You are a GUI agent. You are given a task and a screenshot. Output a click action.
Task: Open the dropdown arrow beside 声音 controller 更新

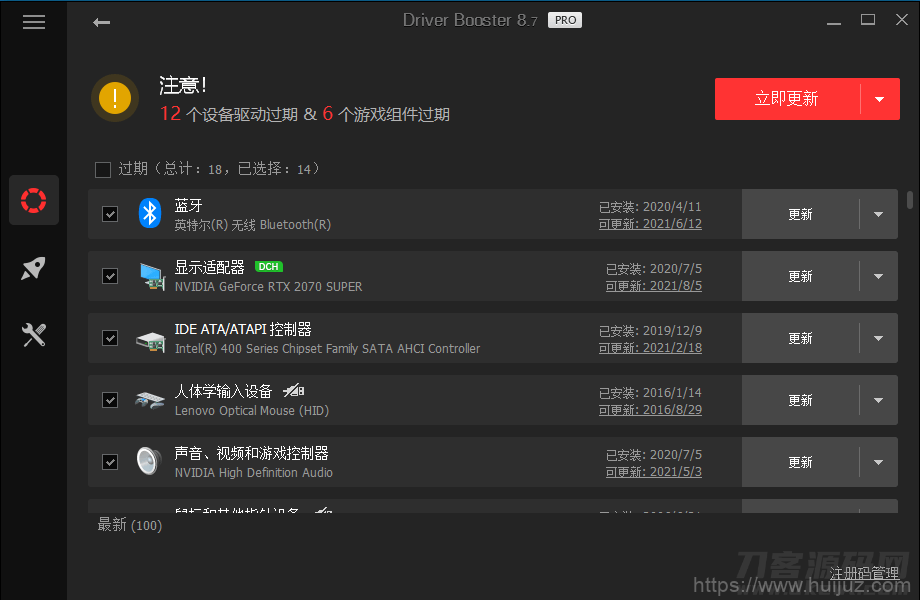pyautogui.click(x=878, y=462)
